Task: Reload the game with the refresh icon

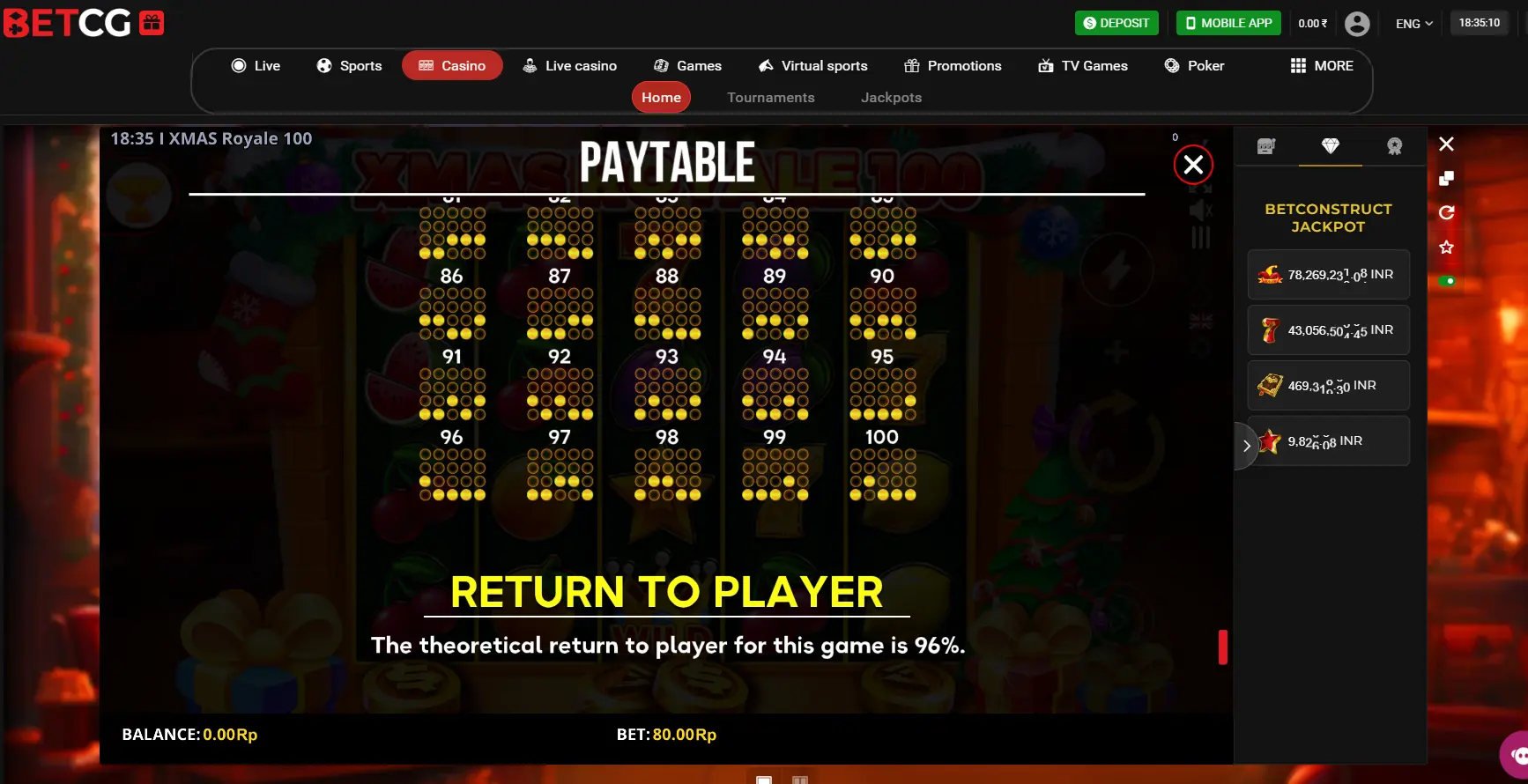Action: coord(1446,213)
